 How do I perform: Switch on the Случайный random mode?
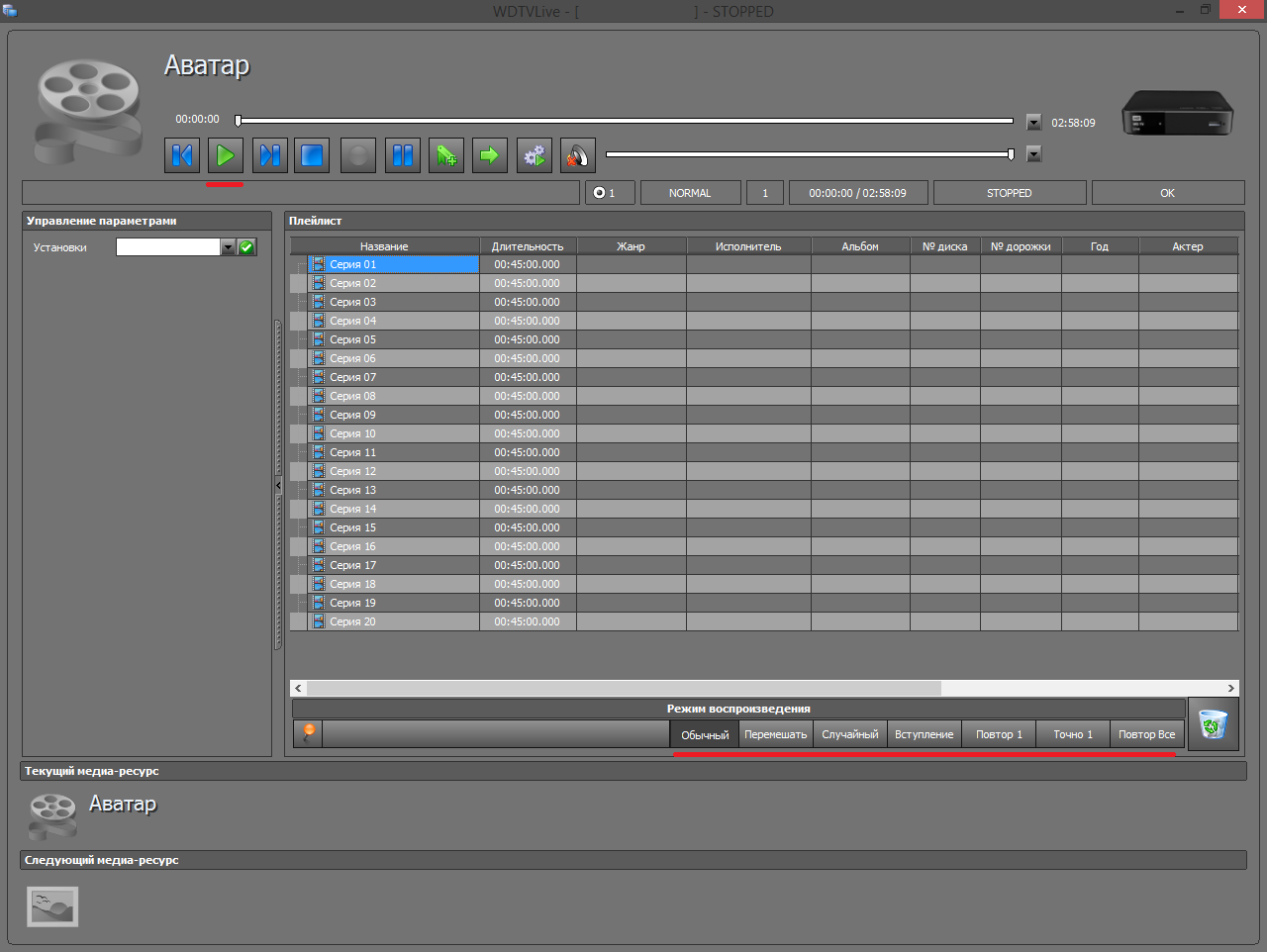[850, 734]
